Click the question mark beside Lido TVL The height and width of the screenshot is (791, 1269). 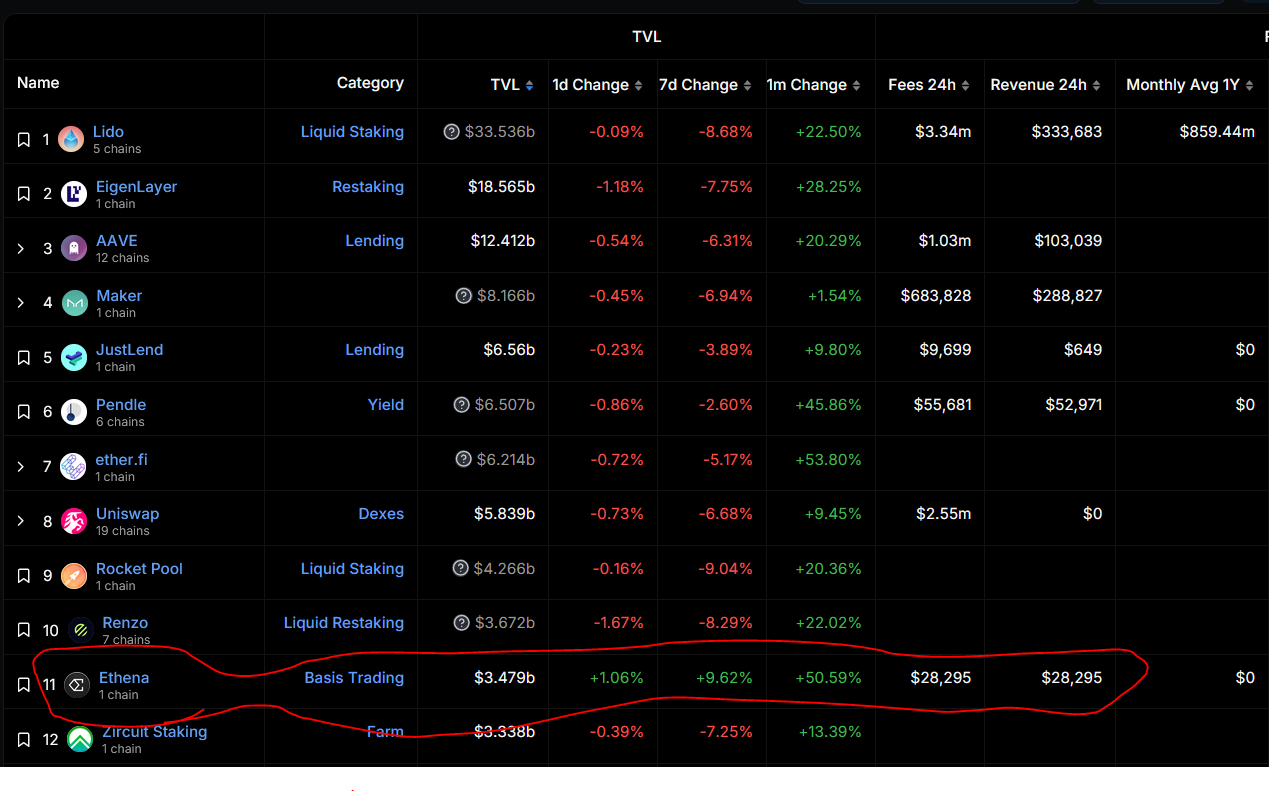[452, 132]
